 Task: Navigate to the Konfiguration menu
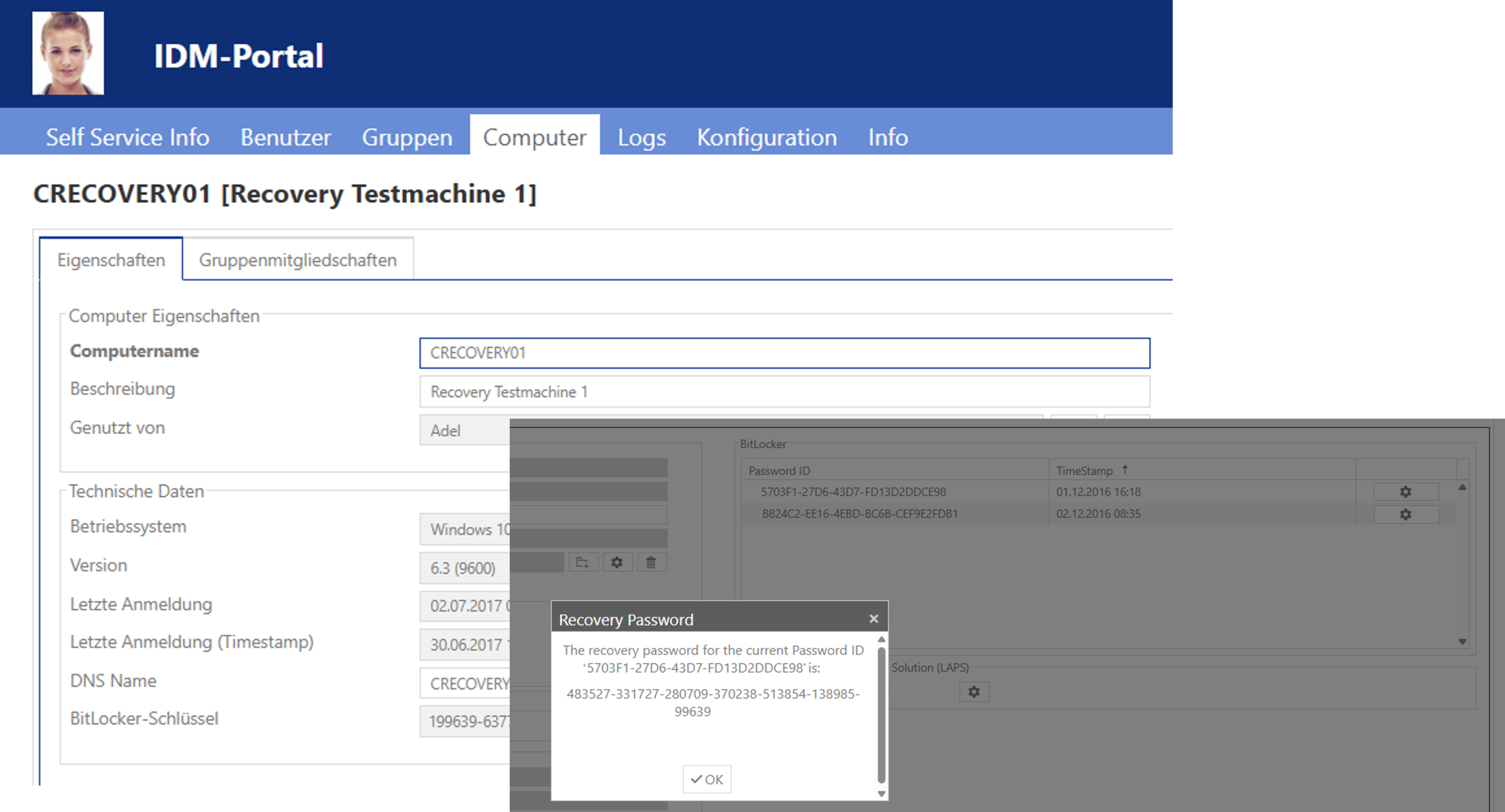(x=767, y=137)
